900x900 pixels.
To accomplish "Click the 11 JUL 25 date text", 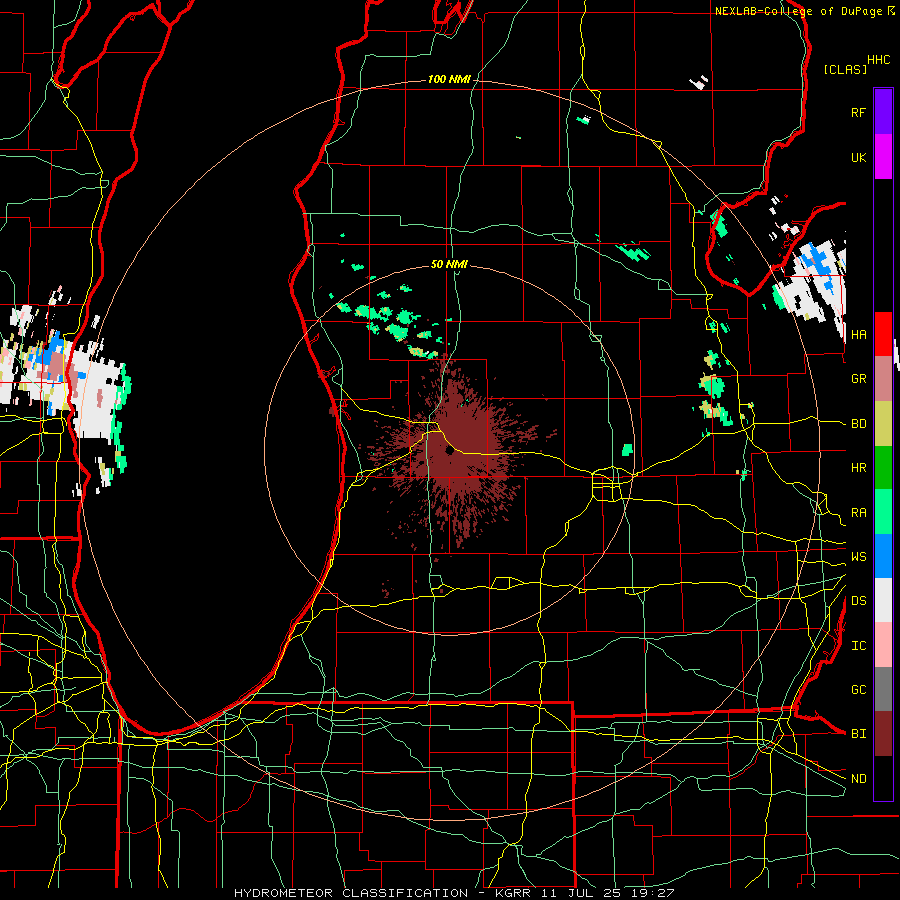I will point(580,893).
